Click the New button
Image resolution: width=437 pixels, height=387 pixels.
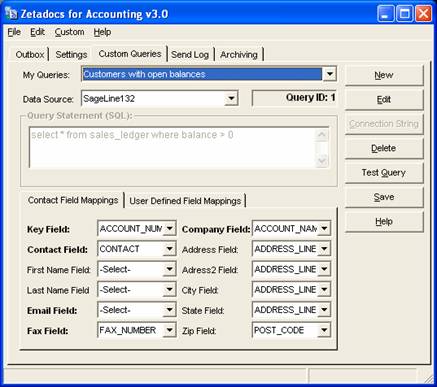pos(384,75)
